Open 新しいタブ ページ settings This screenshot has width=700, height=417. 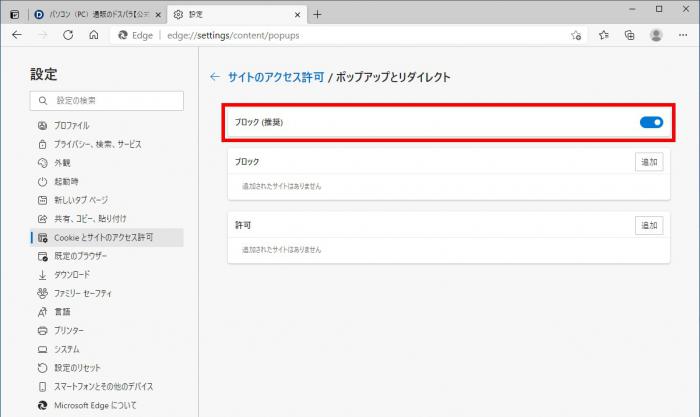(107, 200)
